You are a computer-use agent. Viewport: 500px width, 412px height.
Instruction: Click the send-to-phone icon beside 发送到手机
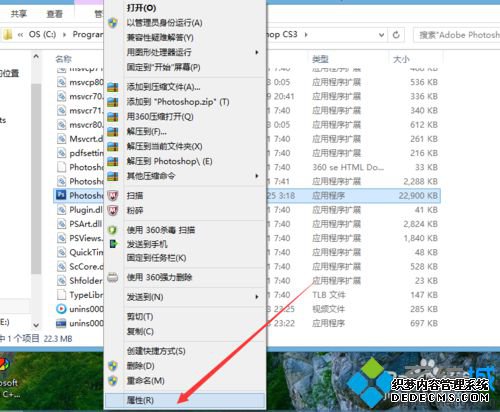113,244
